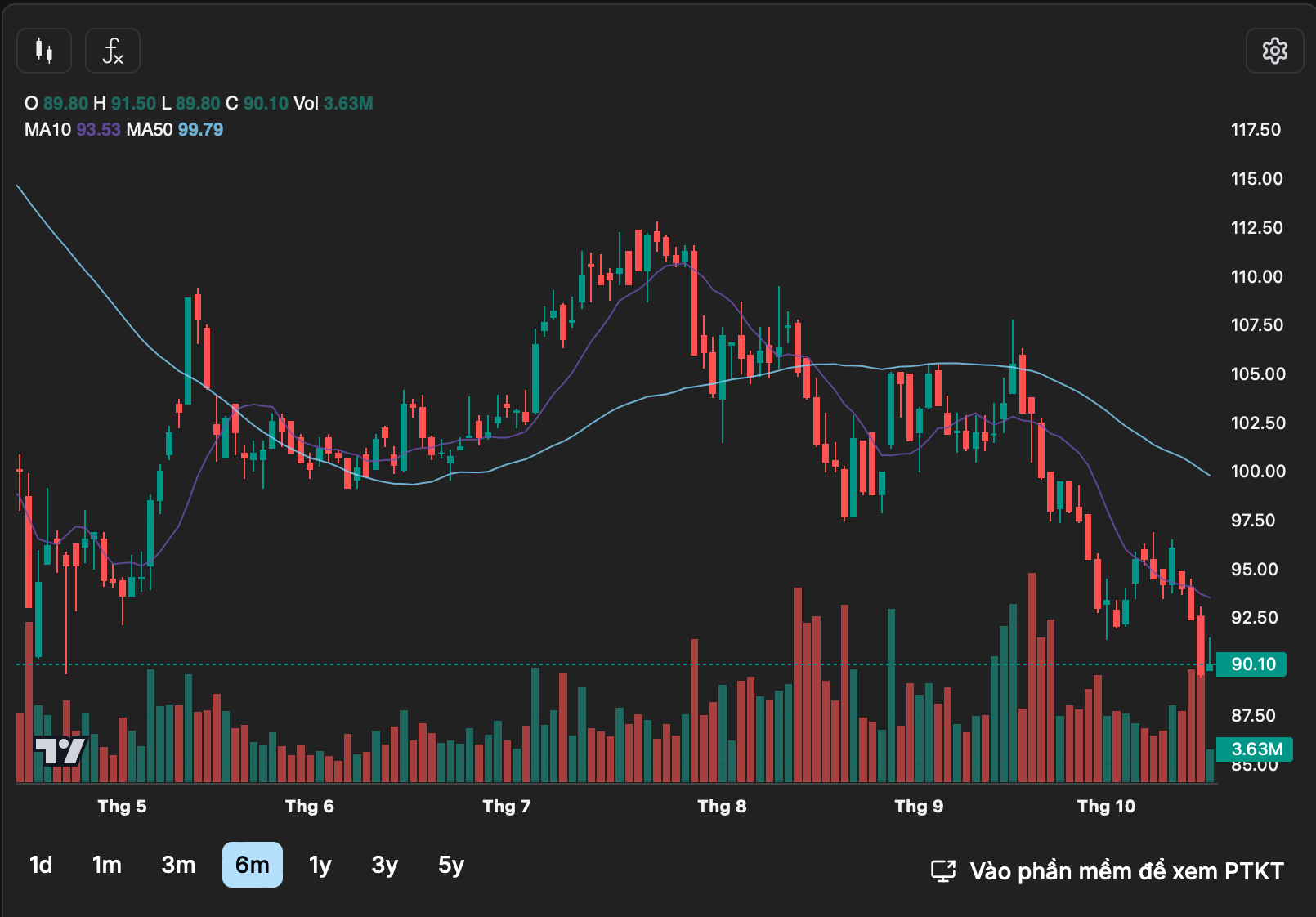Select the 1m time range
This screenshot has height=917, width=1316.
point(106,865)
